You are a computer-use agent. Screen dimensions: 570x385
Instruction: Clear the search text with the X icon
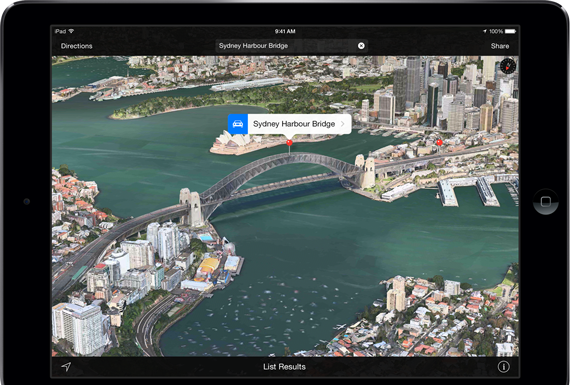(x=361, y=46)
